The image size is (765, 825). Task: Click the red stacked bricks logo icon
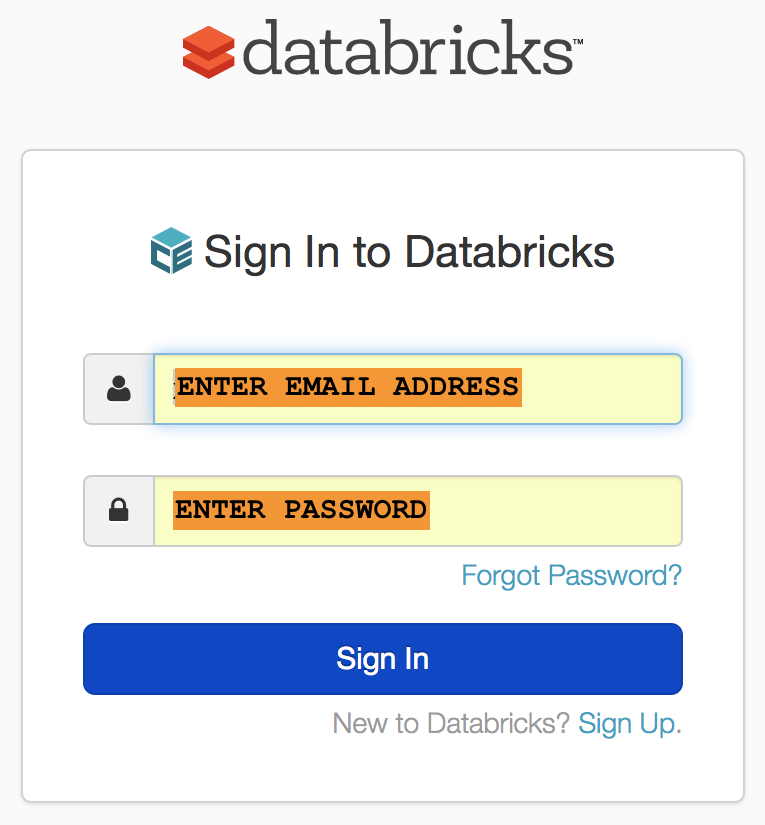click(208, 52)
